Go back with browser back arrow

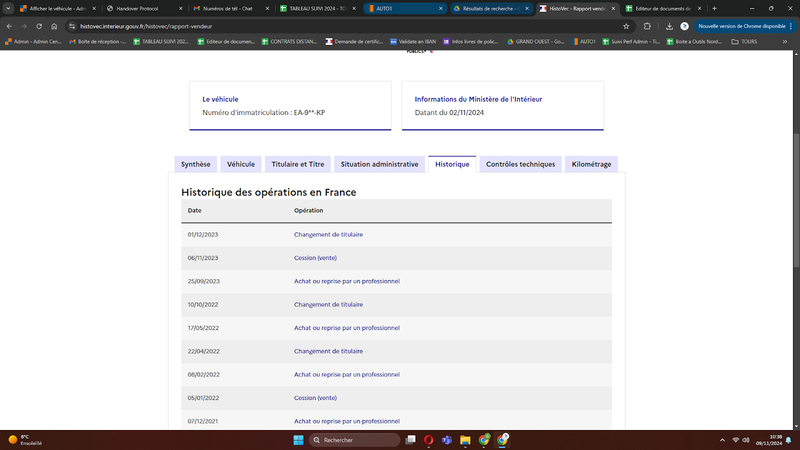(x=9, y=26)
